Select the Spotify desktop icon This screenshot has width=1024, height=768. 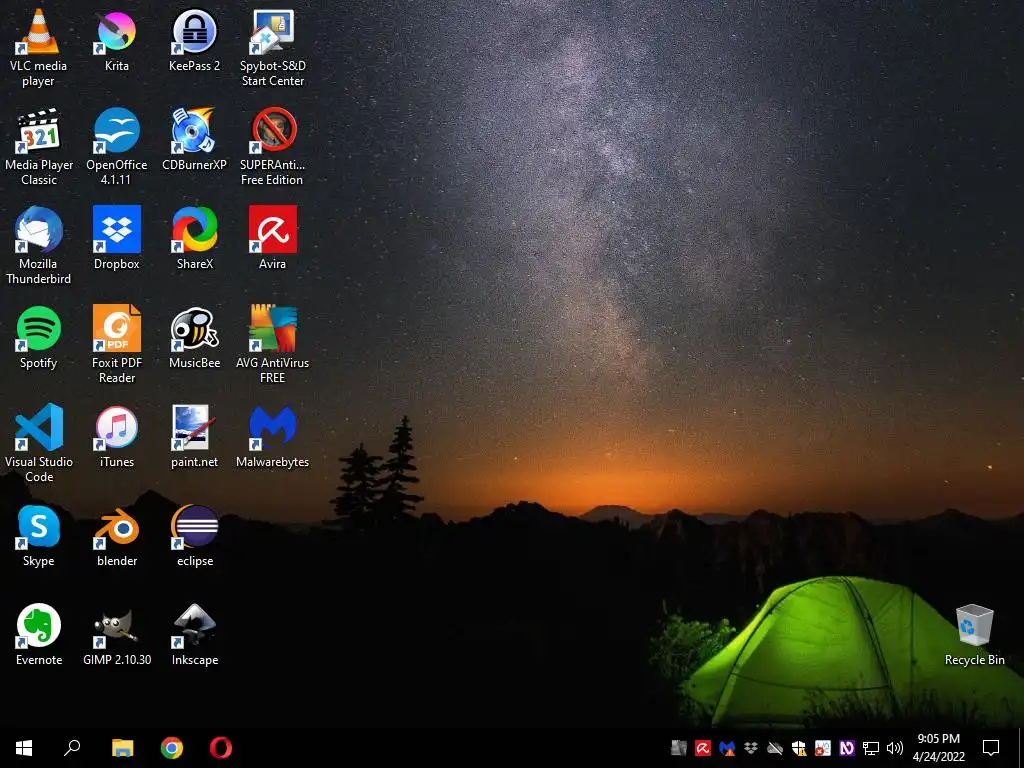(39, 338)
